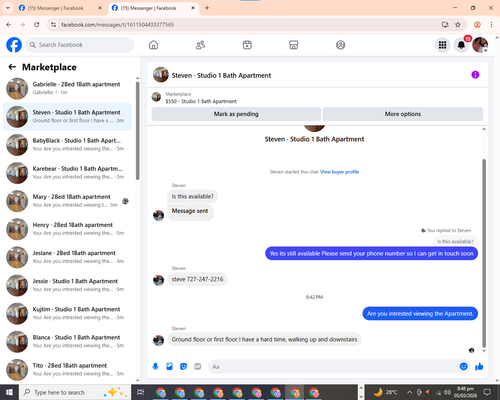Click the Search Facebook field
Viewport: 500px width, 400px height.
pyautogui.click(x=80, y=45)
